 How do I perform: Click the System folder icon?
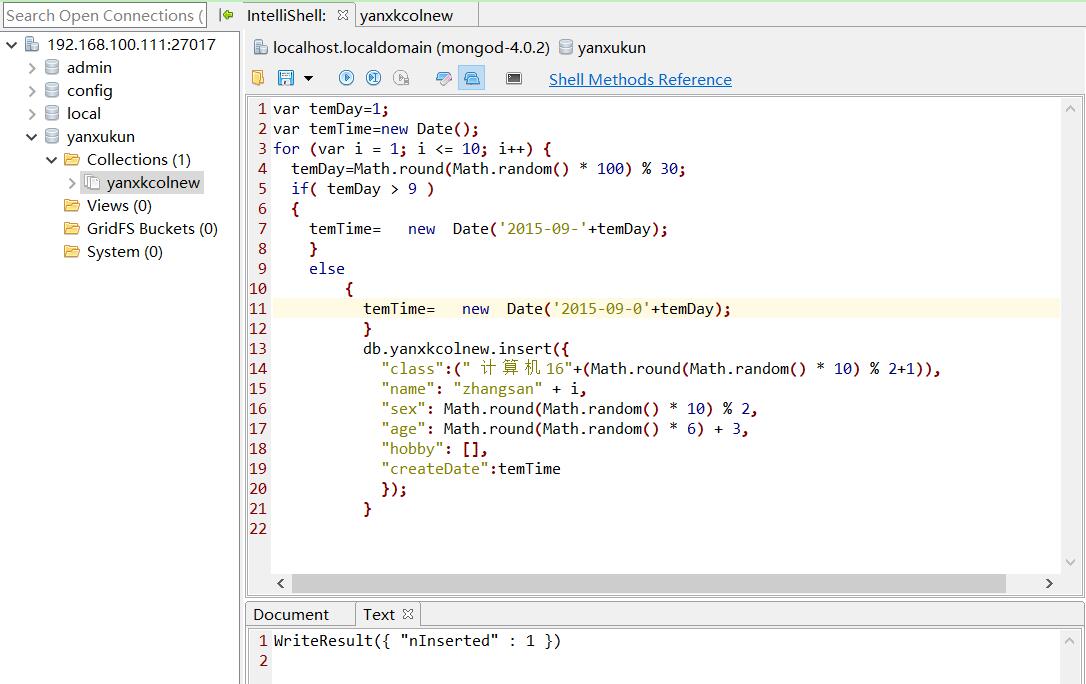72,251
